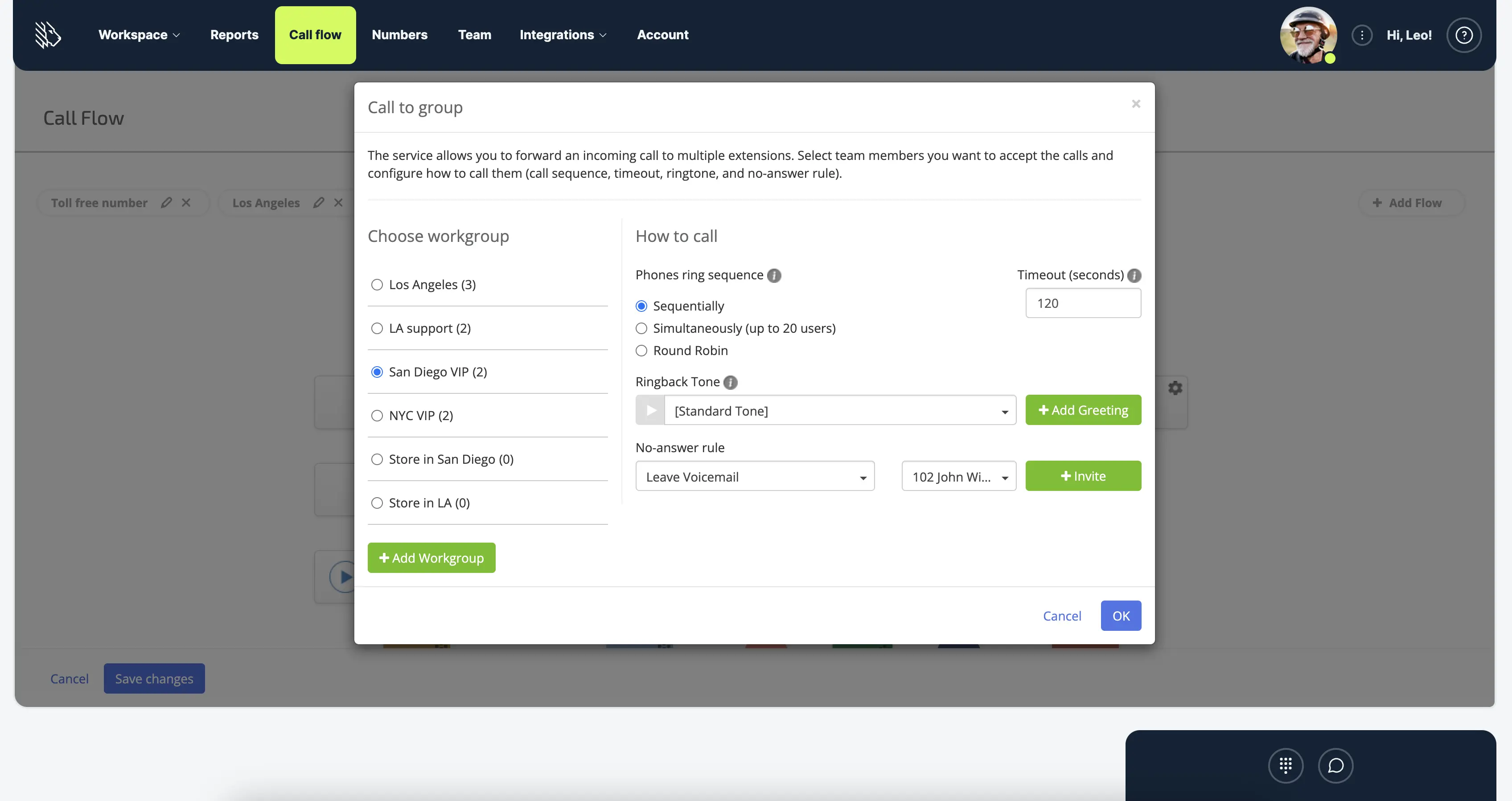Choose the NYC VIP workgroup
Viewport: 1512px width, 801px height.
[x=378, y=416]
